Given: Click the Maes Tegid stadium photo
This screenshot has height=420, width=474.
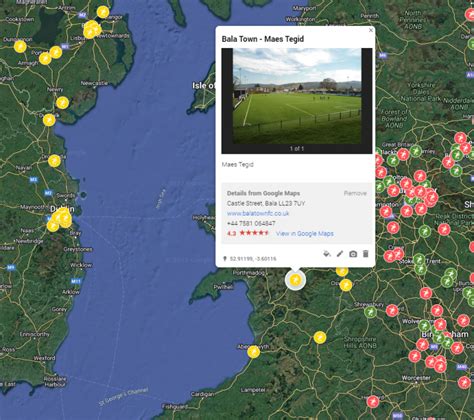Looking at the screenshot, I should (297, 96).
